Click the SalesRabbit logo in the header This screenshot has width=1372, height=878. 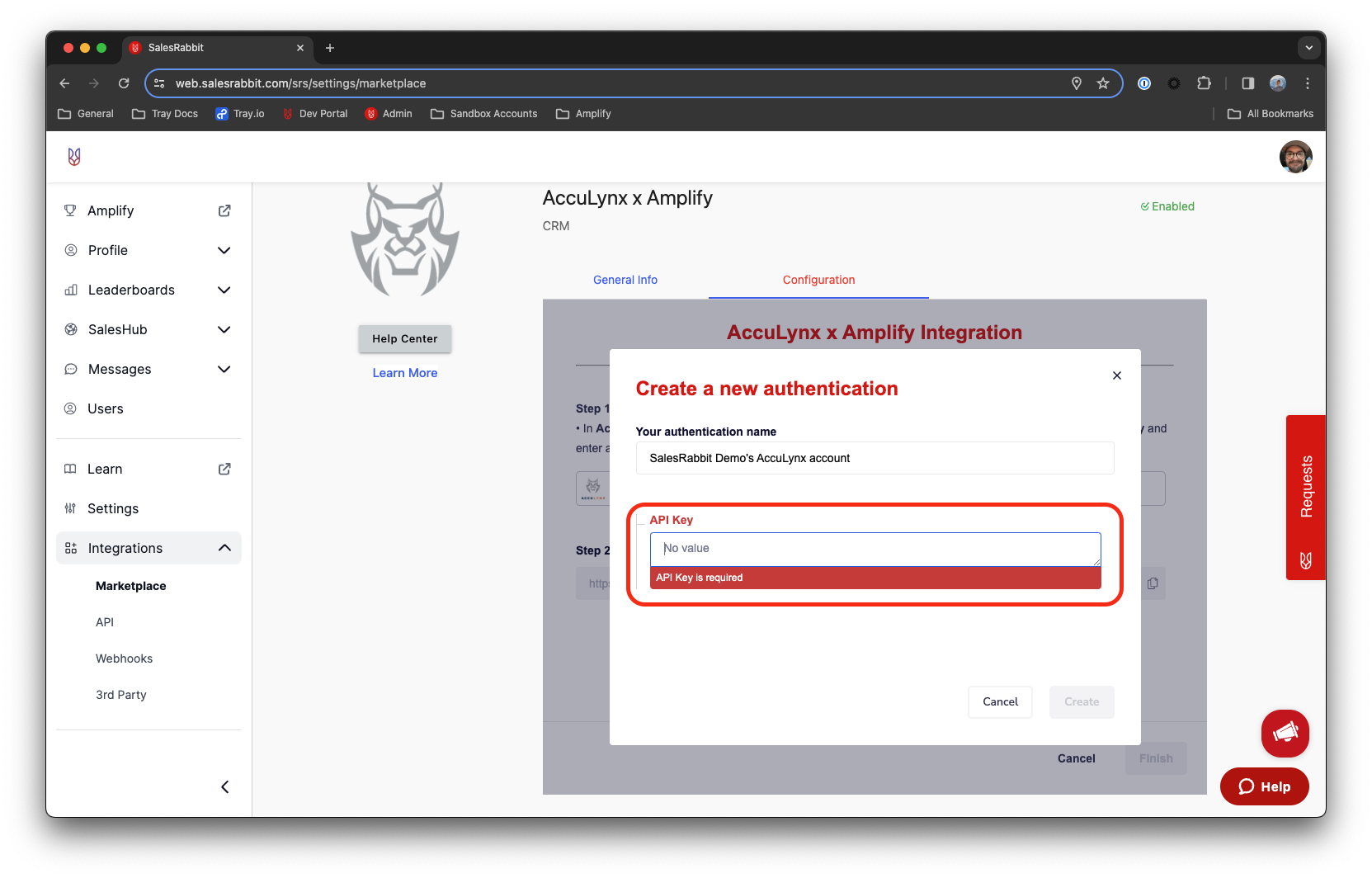[74, 157]
